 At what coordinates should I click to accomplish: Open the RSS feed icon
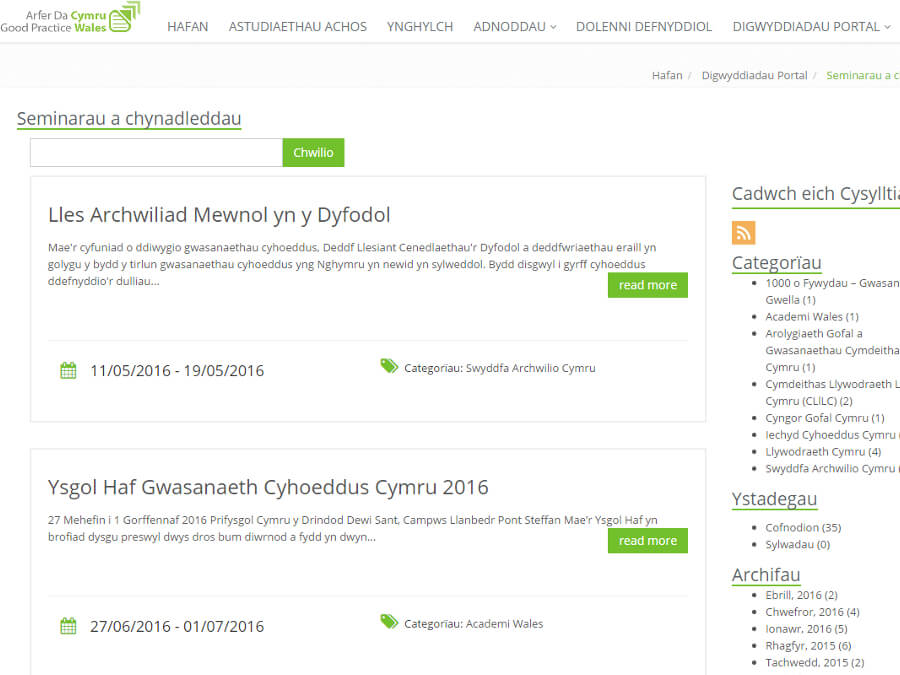pos(743,232)
